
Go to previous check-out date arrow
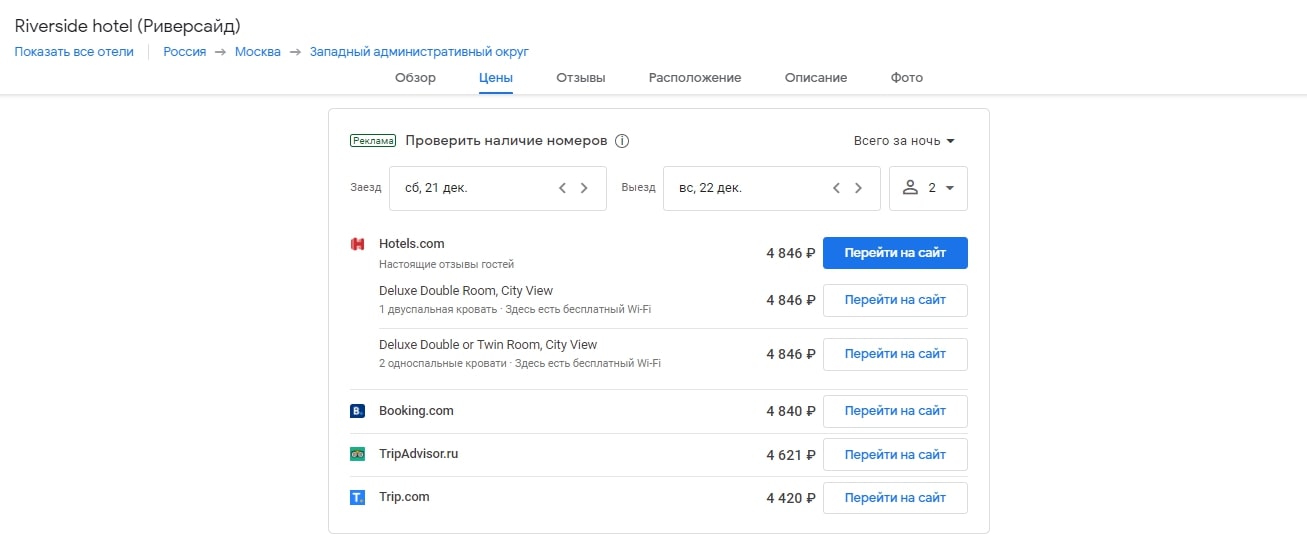(x=836, y=188)
